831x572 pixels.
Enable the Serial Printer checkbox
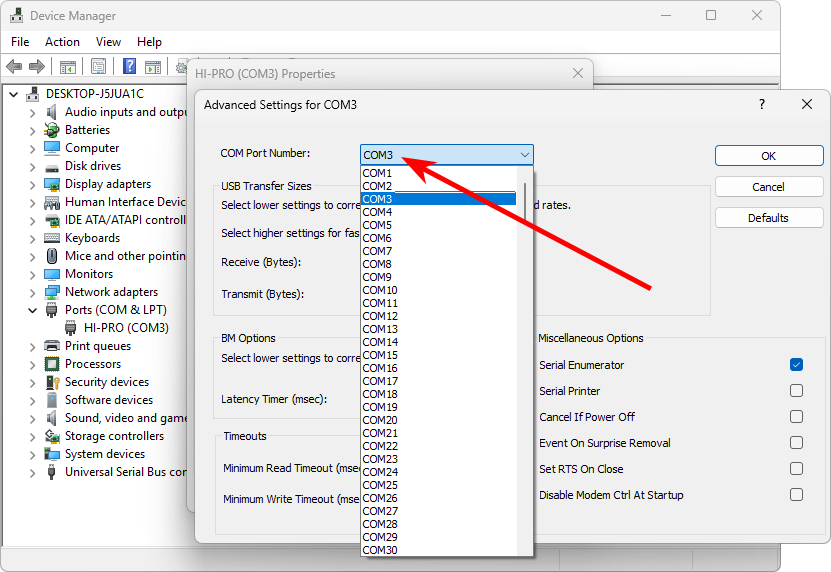(x=796, y=391)
